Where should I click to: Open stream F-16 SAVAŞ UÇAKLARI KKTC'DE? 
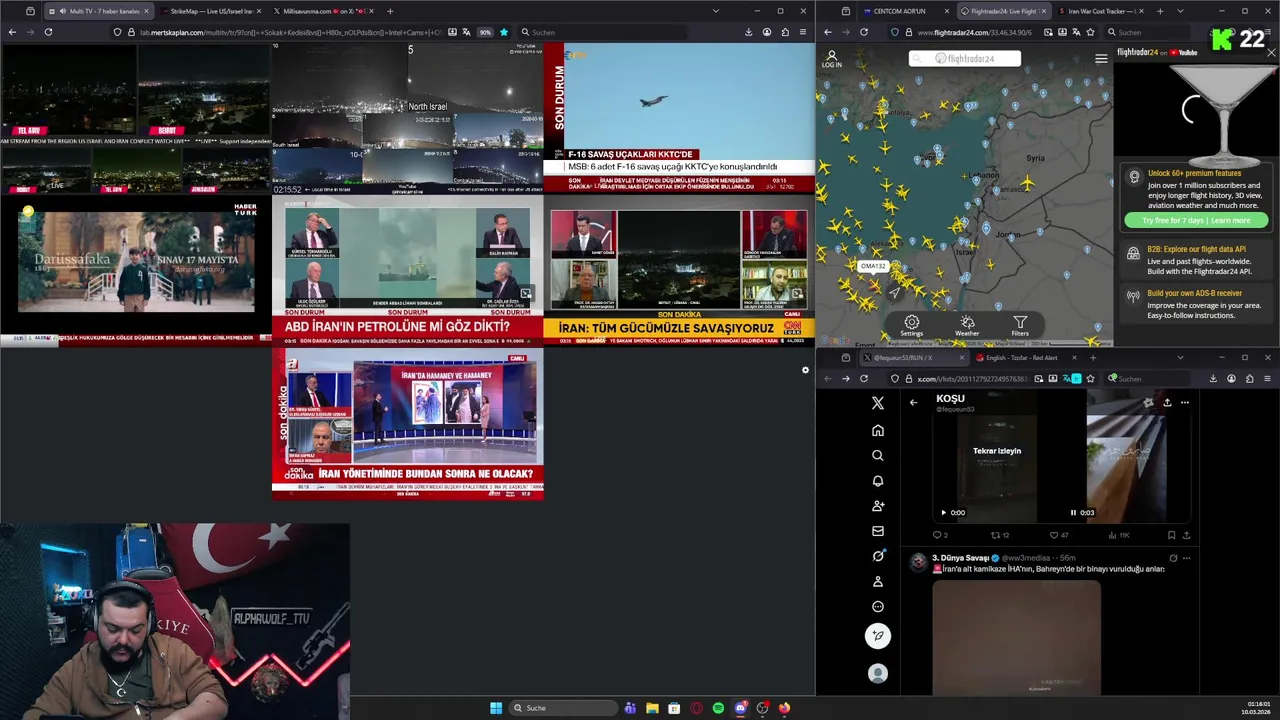pos(679,117)
